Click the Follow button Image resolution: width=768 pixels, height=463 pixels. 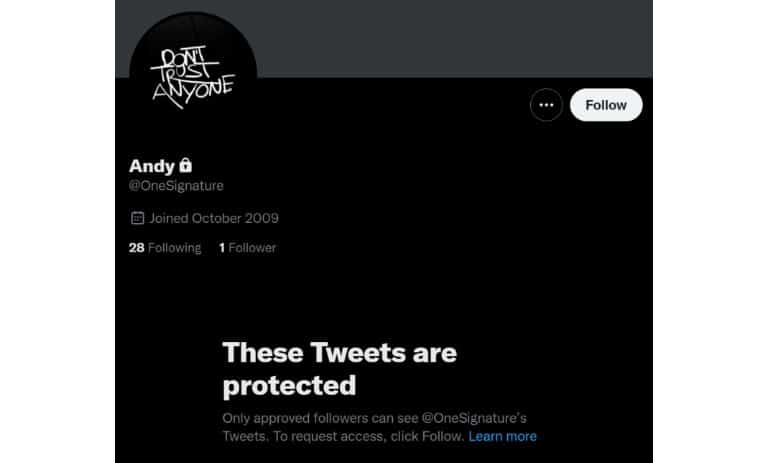point(606,105)
